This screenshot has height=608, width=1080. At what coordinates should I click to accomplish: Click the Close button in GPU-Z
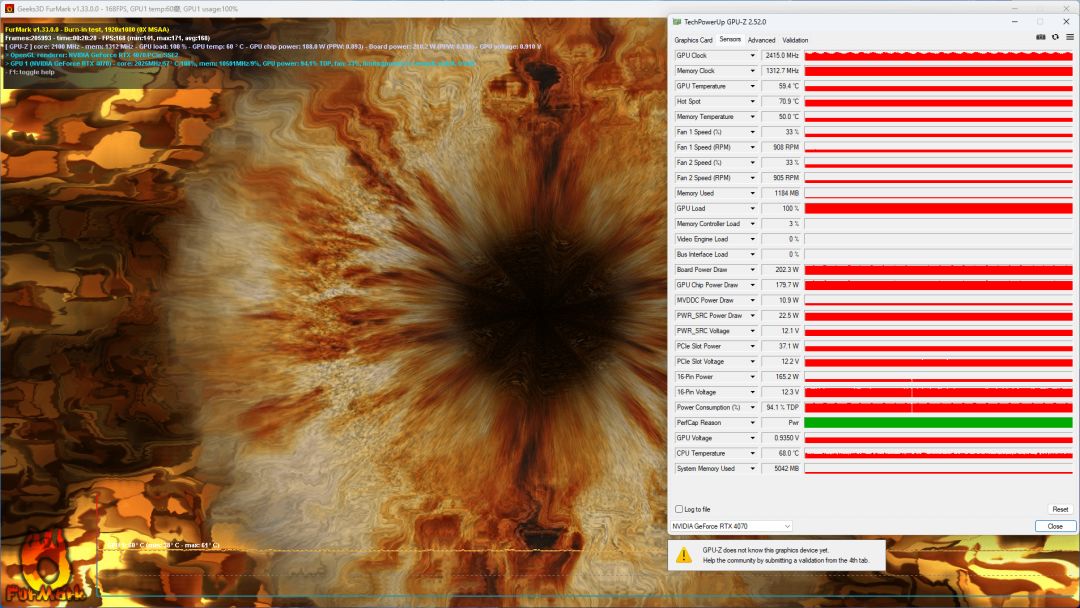coord(1055,526)
